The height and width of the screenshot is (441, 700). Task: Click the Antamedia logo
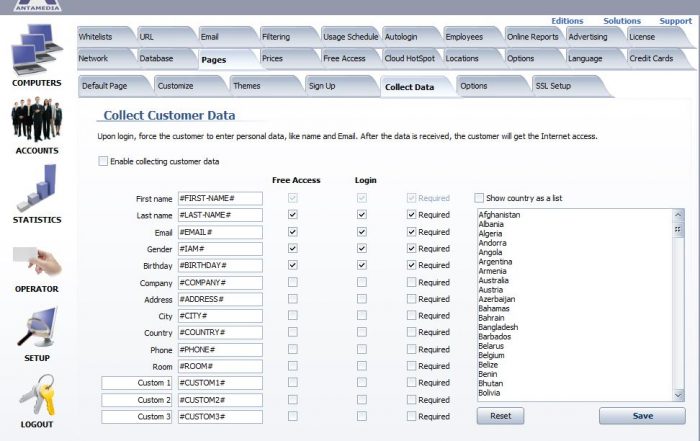pyautogui.click(x=38, y=5)
